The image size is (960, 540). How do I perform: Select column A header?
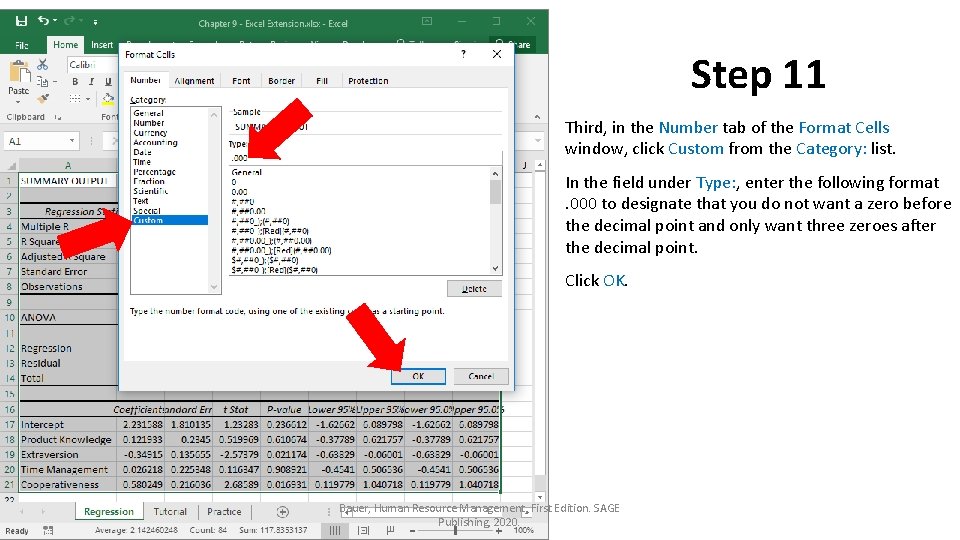click(68, 165)
